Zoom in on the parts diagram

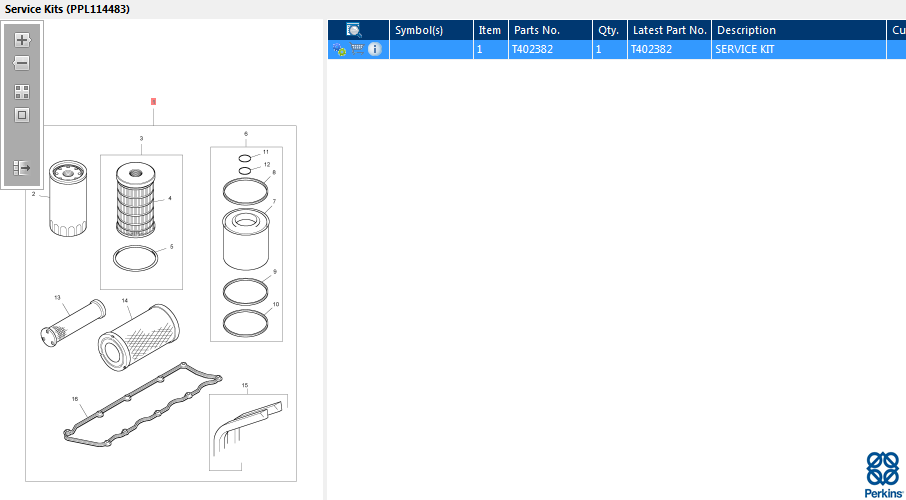click(22, 40)
